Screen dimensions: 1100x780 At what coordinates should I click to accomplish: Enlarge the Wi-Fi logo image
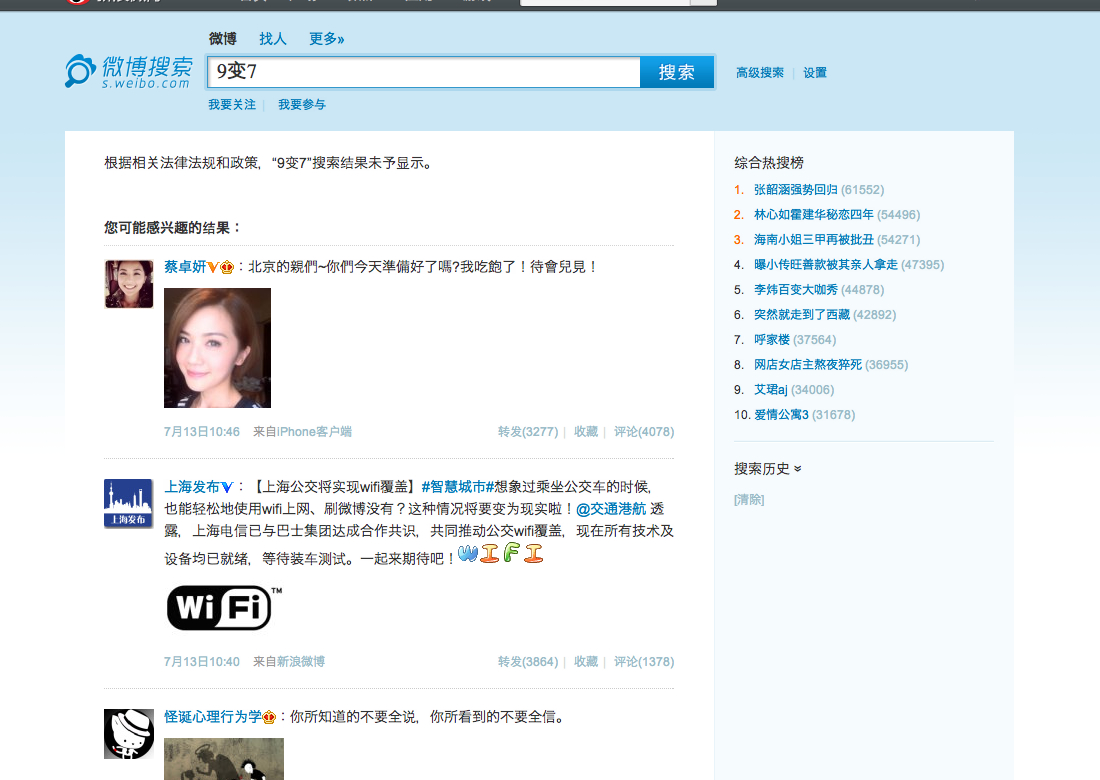click(224, 607)
